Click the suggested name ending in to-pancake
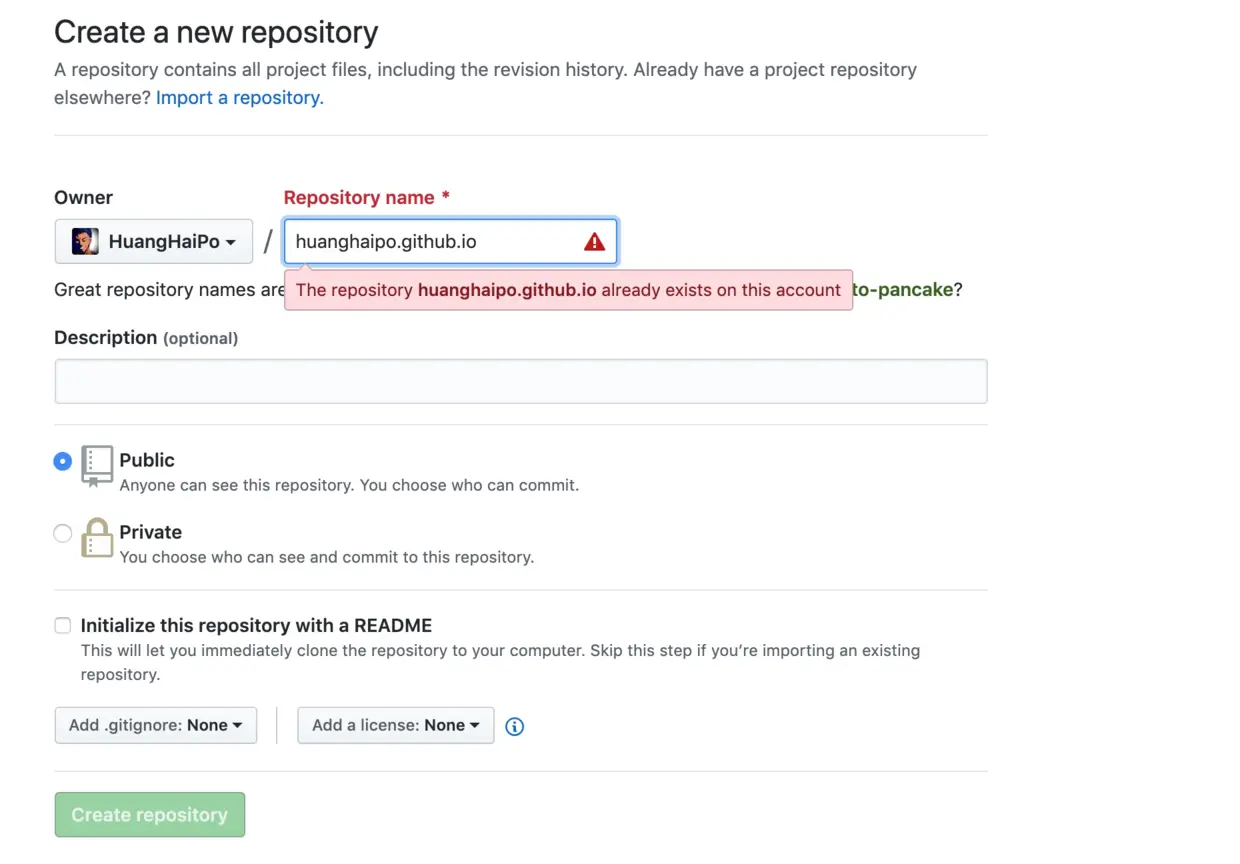The image size is (1240, 864). click(902, 290)
